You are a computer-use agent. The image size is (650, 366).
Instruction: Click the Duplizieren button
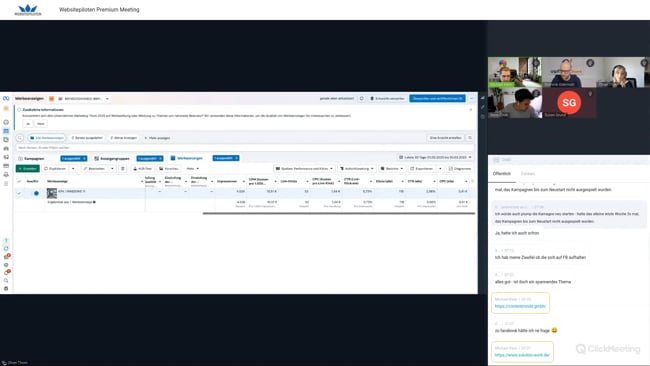pos(55,169)
